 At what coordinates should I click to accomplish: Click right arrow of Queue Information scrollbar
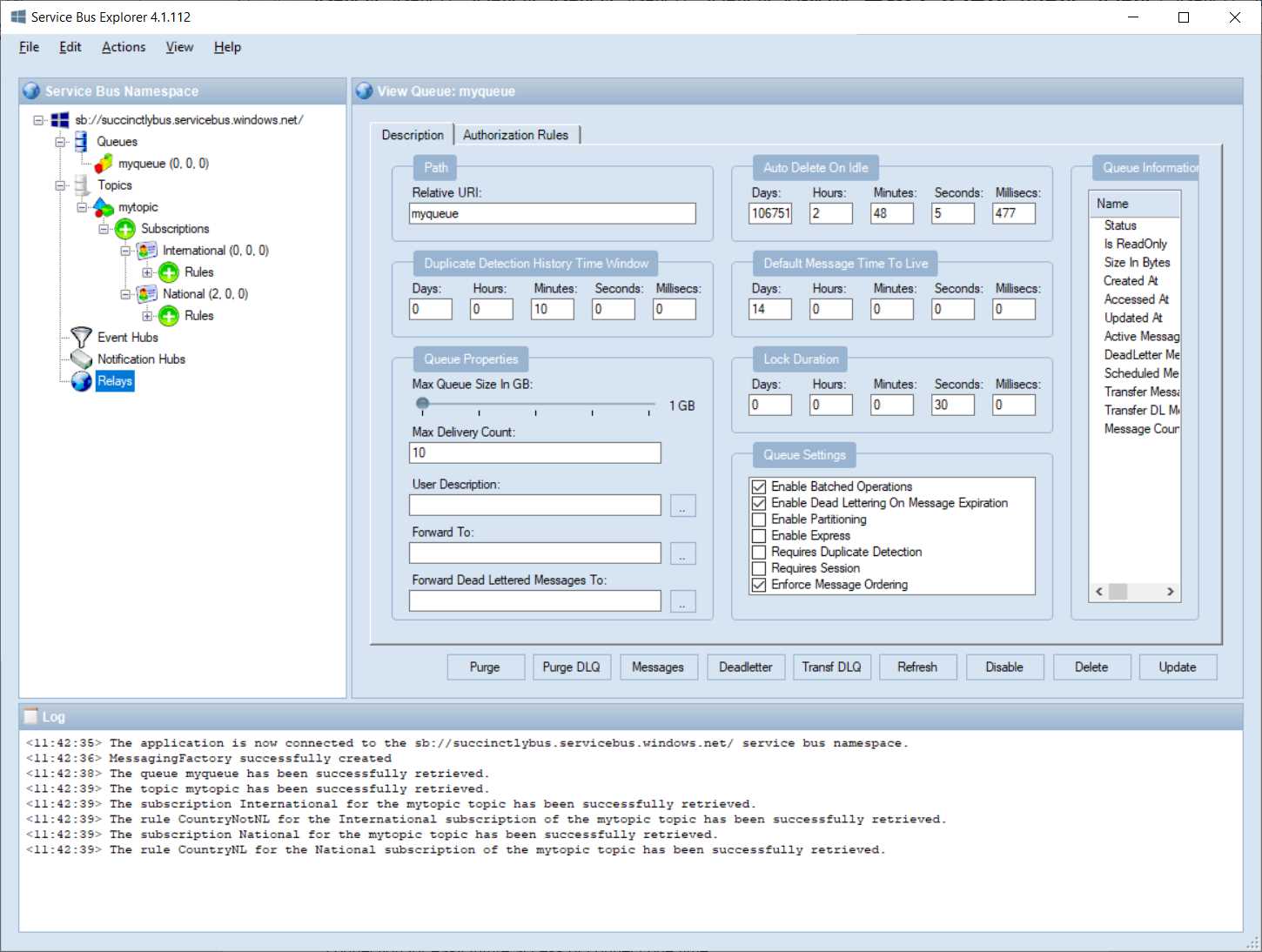(1171, 592)
